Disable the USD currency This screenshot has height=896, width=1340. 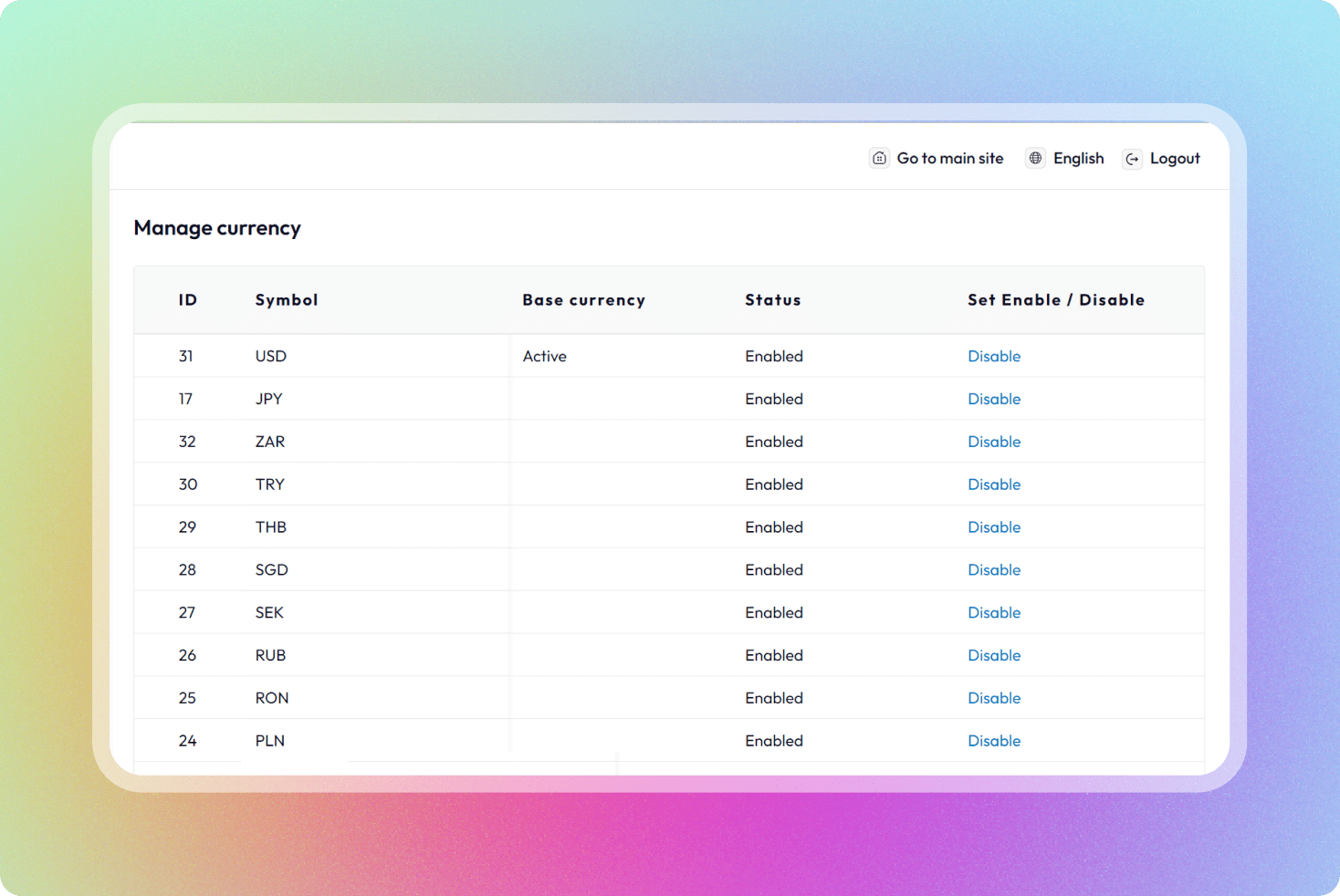click(994, 356)
